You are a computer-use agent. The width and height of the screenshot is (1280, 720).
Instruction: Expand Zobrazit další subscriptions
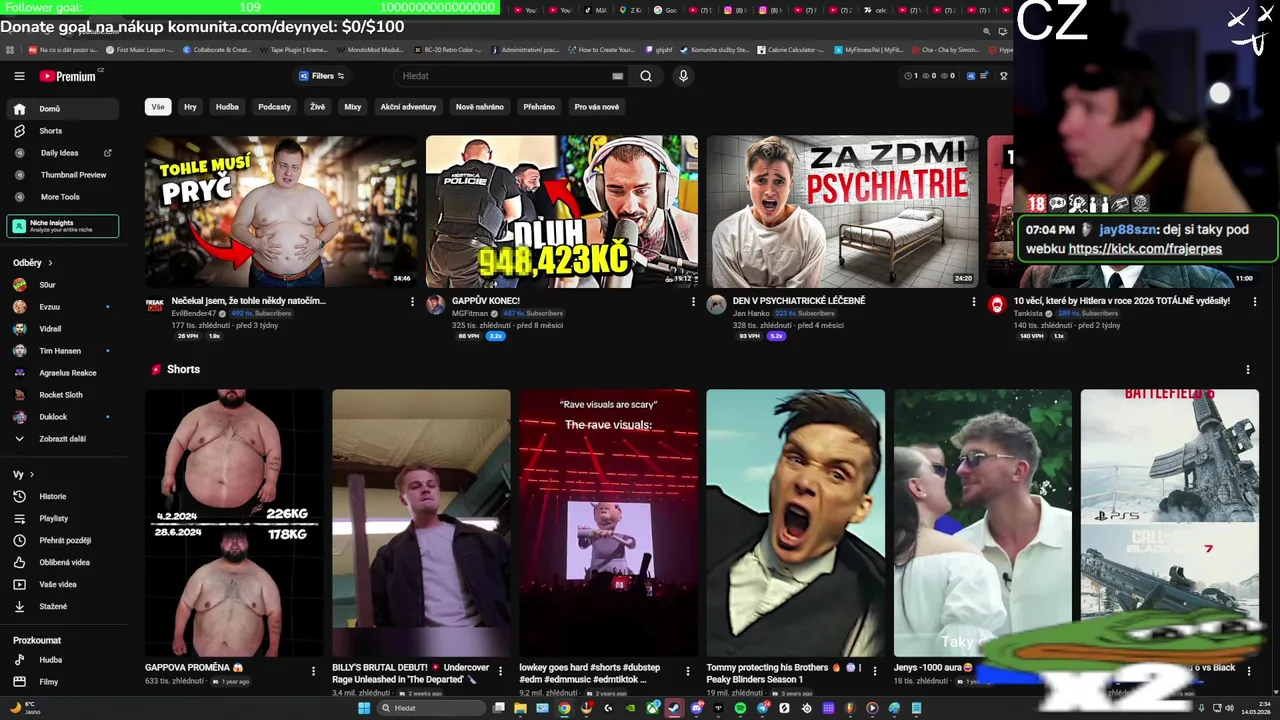(x=62, y=439)
